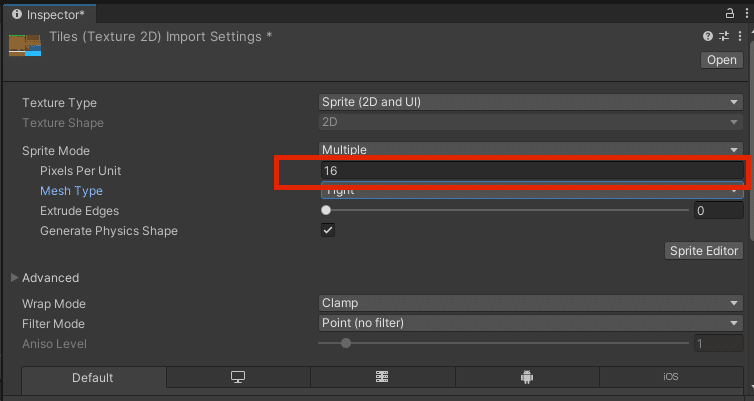Open the Sprite Mode dropdown

pos(531,150)
